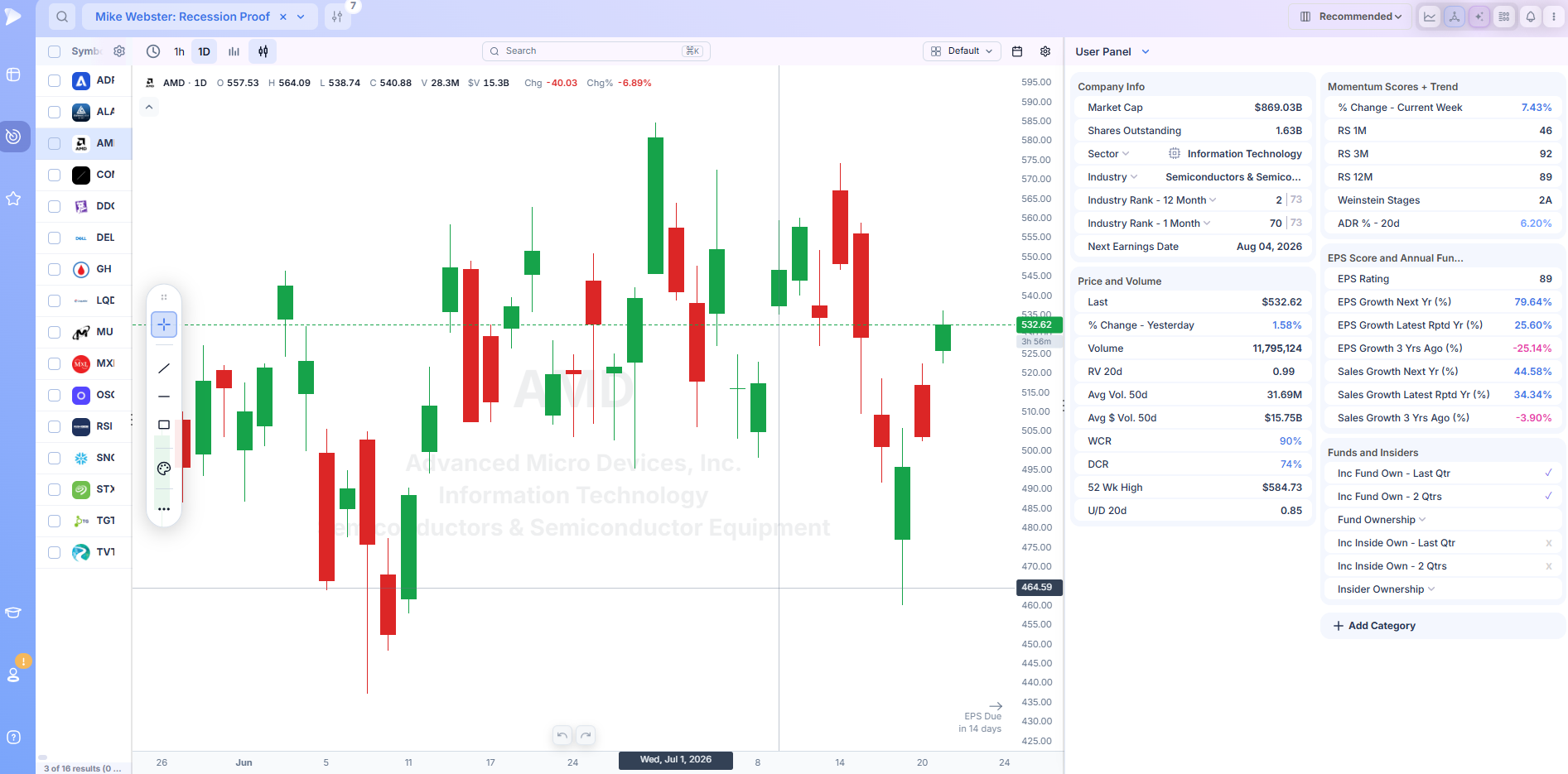
Task: Redo the last chart action
Action: pos(586,735)
